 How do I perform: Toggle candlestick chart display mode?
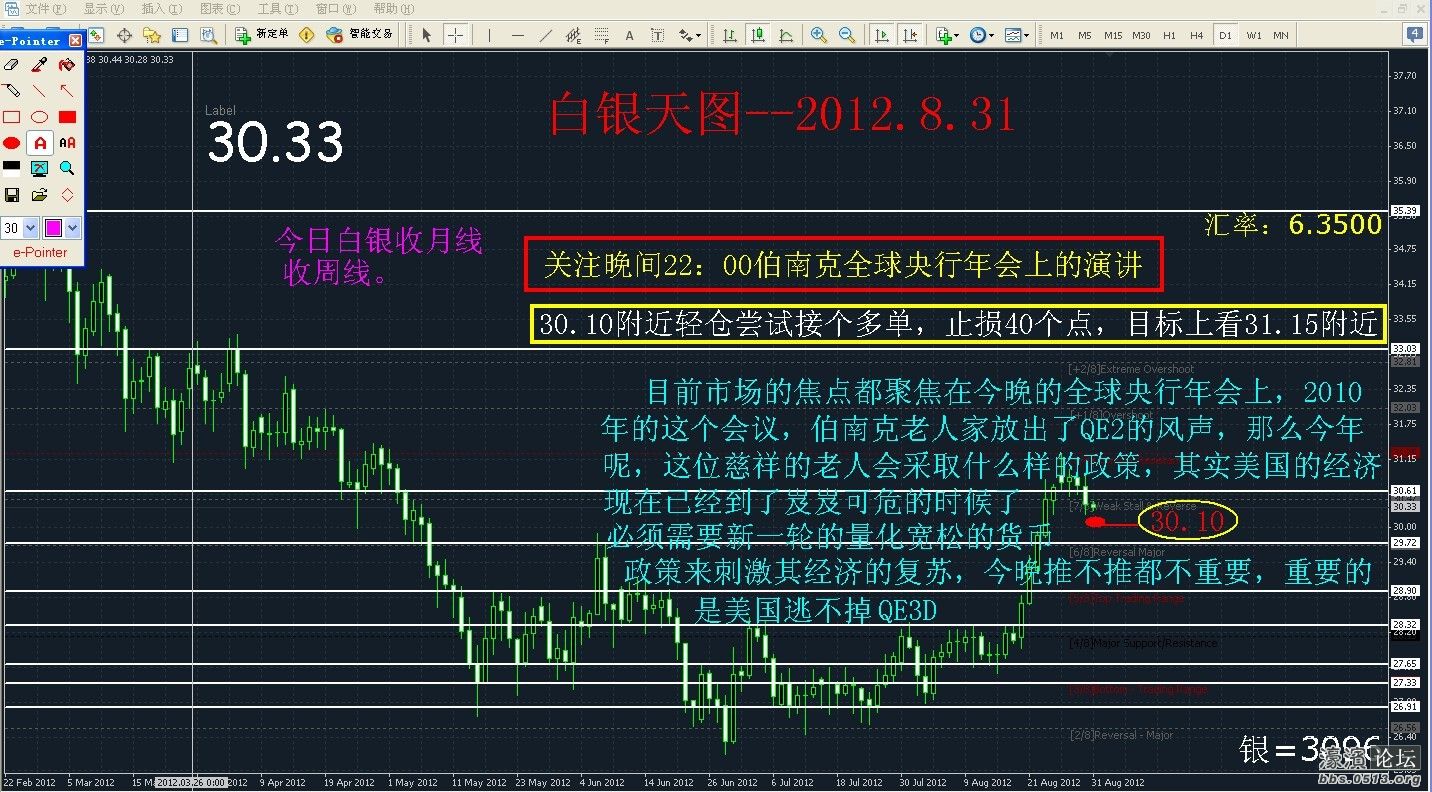click(x=758, y=35)
